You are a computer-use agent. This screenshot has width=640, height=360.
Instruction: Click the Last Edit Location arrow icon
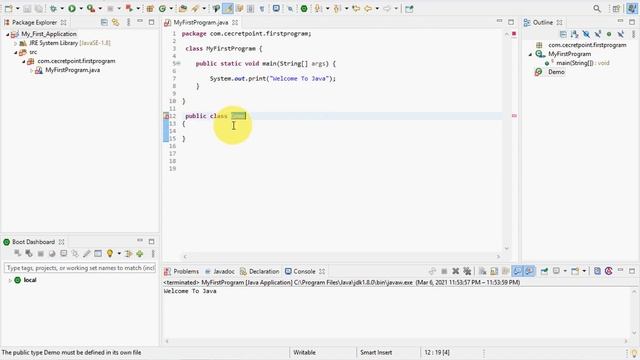(x=356, y=8)
